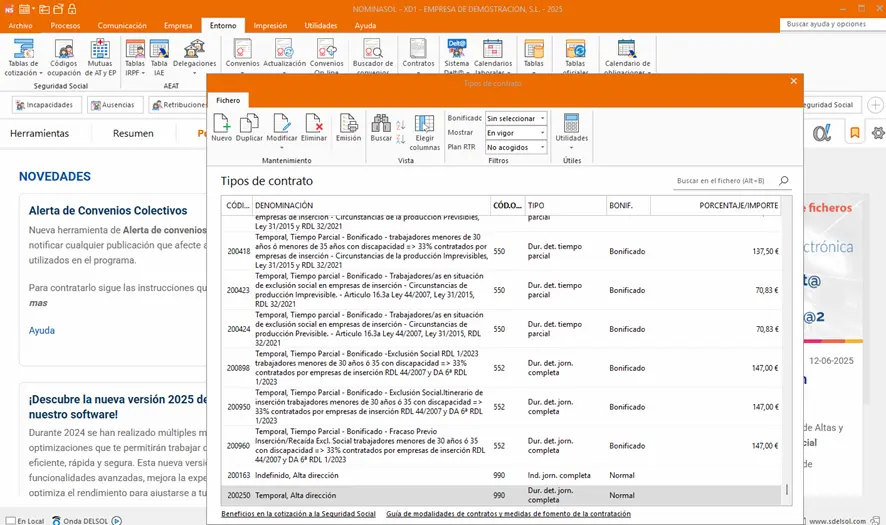Open the Procesos ribbon tab
Viewport: 886px width, 525px height.
point(65,25)
